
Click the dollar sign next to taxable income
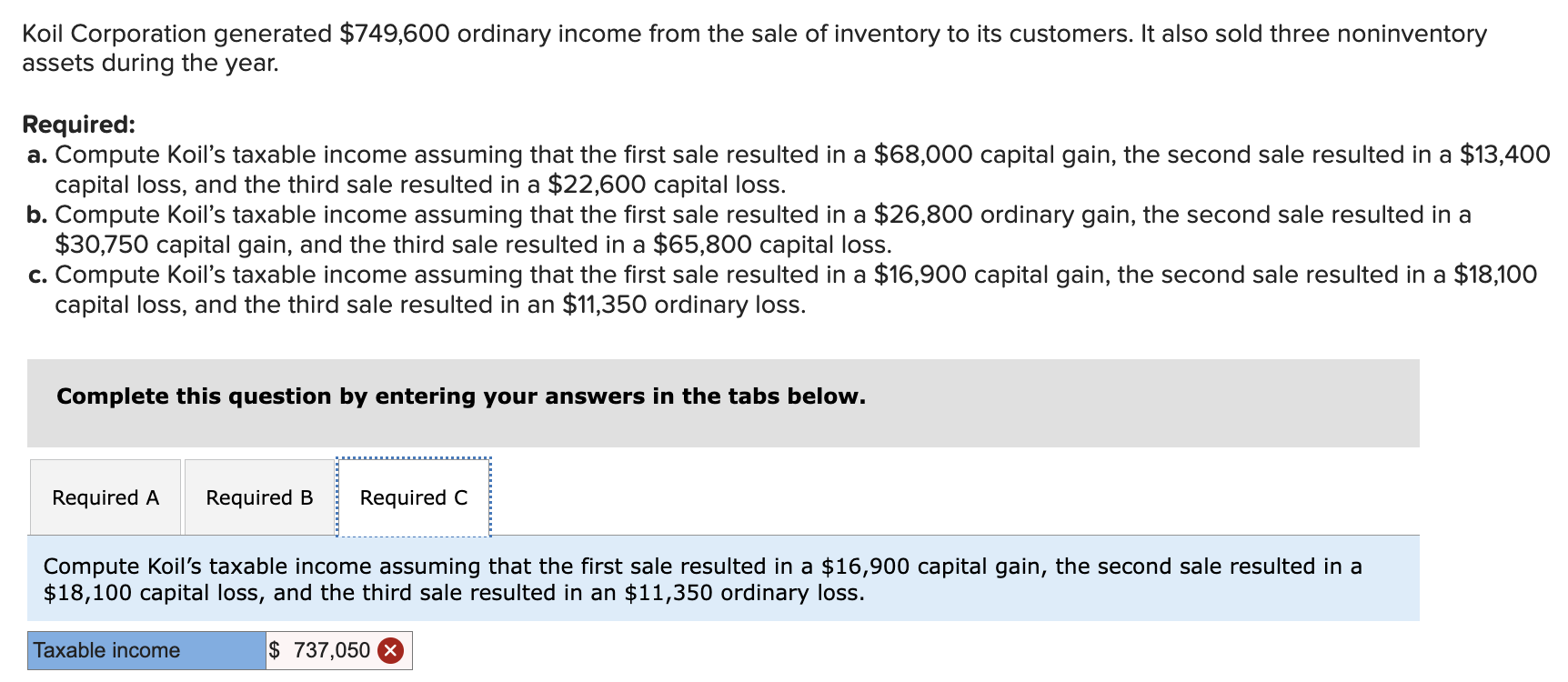point(275,650)
